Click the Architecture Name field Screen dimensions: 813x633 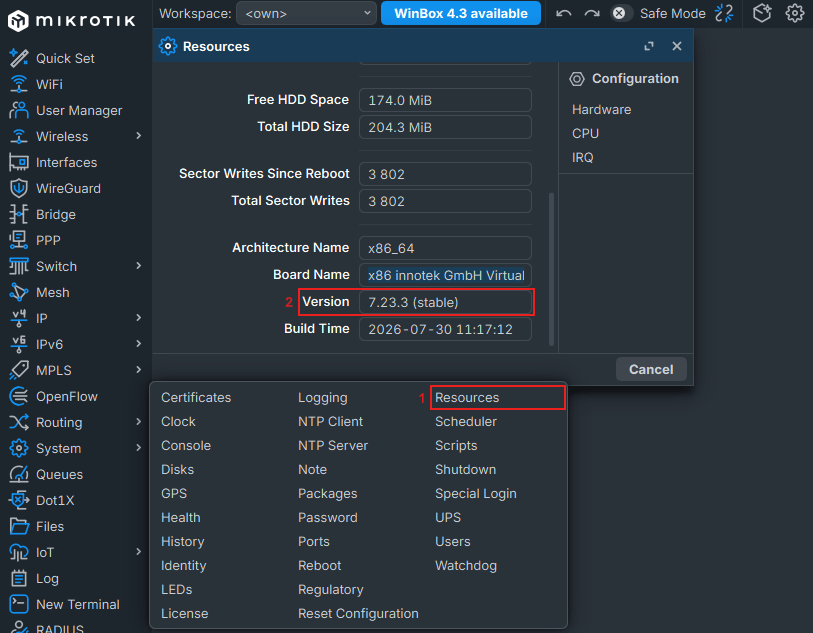point(445,248)
